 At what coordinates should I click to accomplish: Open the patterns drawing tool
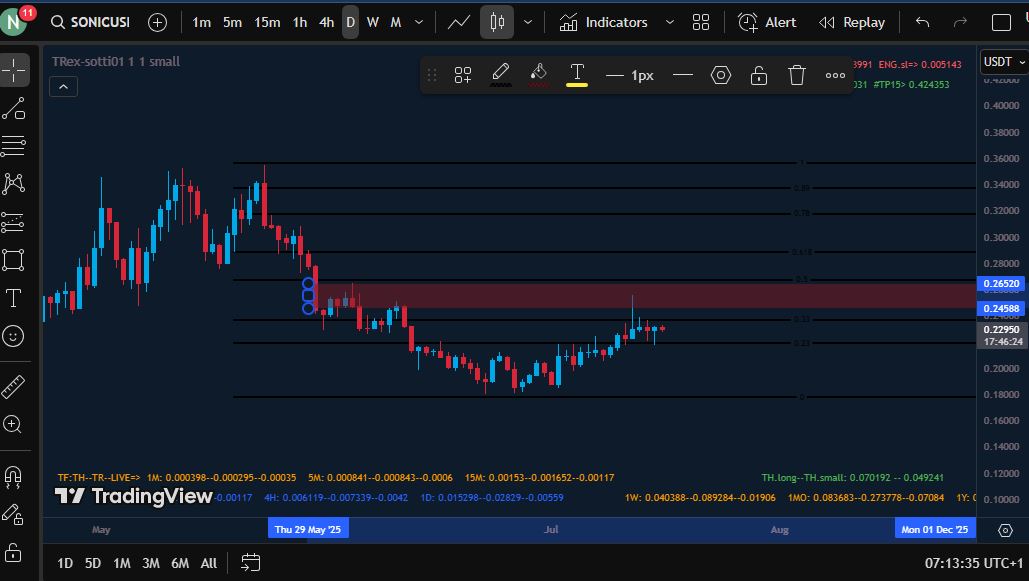[x=14, y=184]
